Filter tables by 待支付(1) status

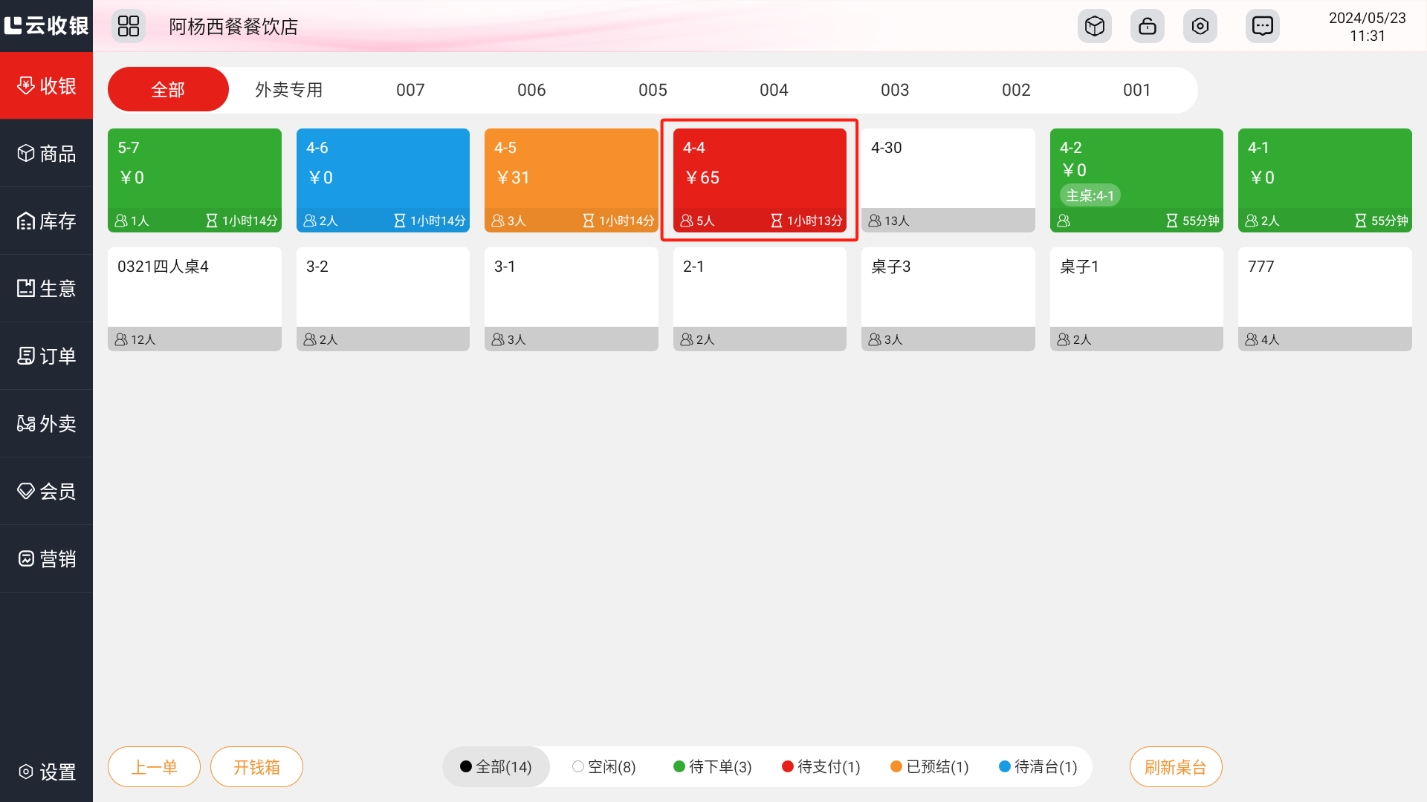pos(821,767)
